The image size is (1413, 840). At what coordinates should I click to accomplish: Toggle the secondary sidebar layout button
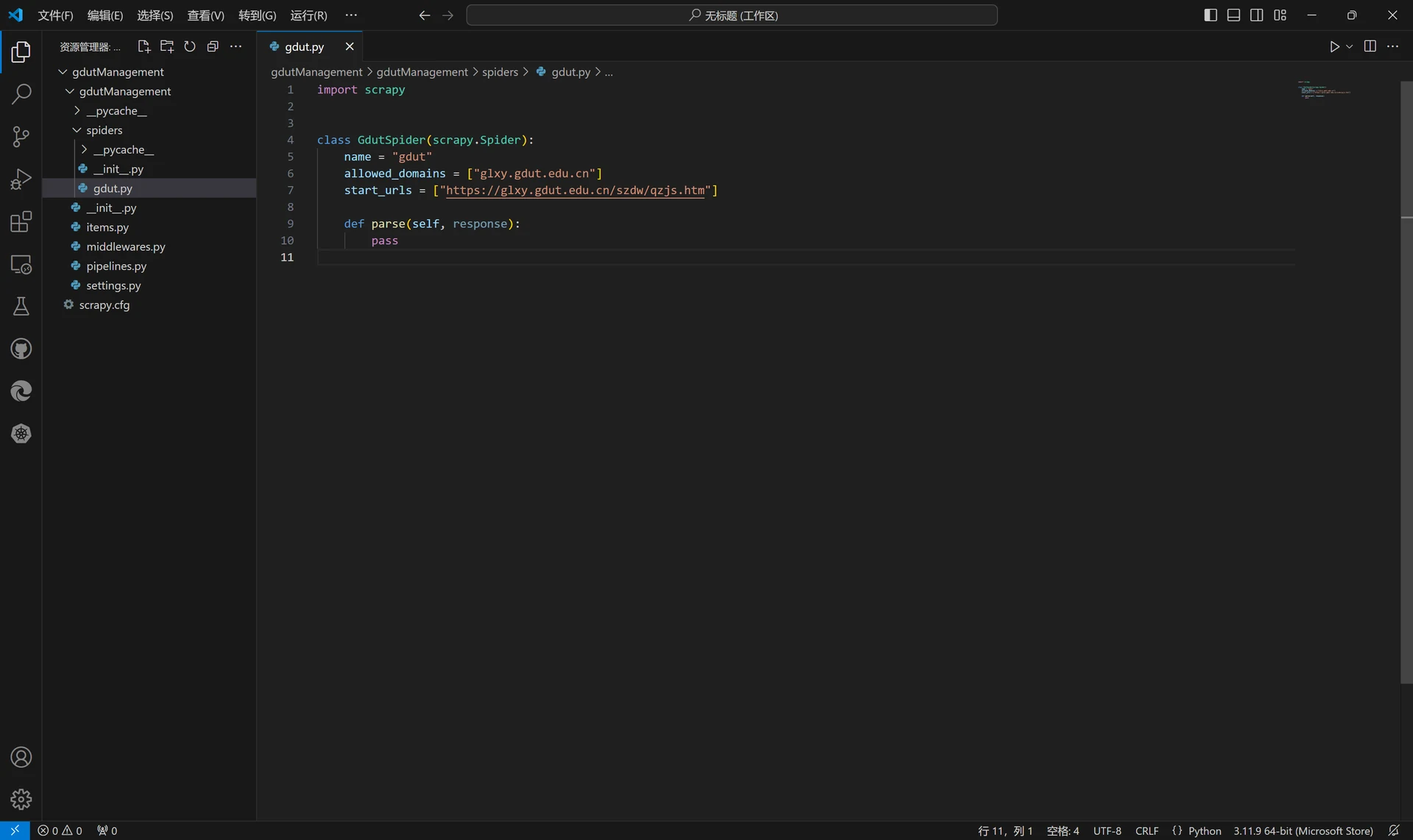pyautogui.click(x=1257, y=15)
